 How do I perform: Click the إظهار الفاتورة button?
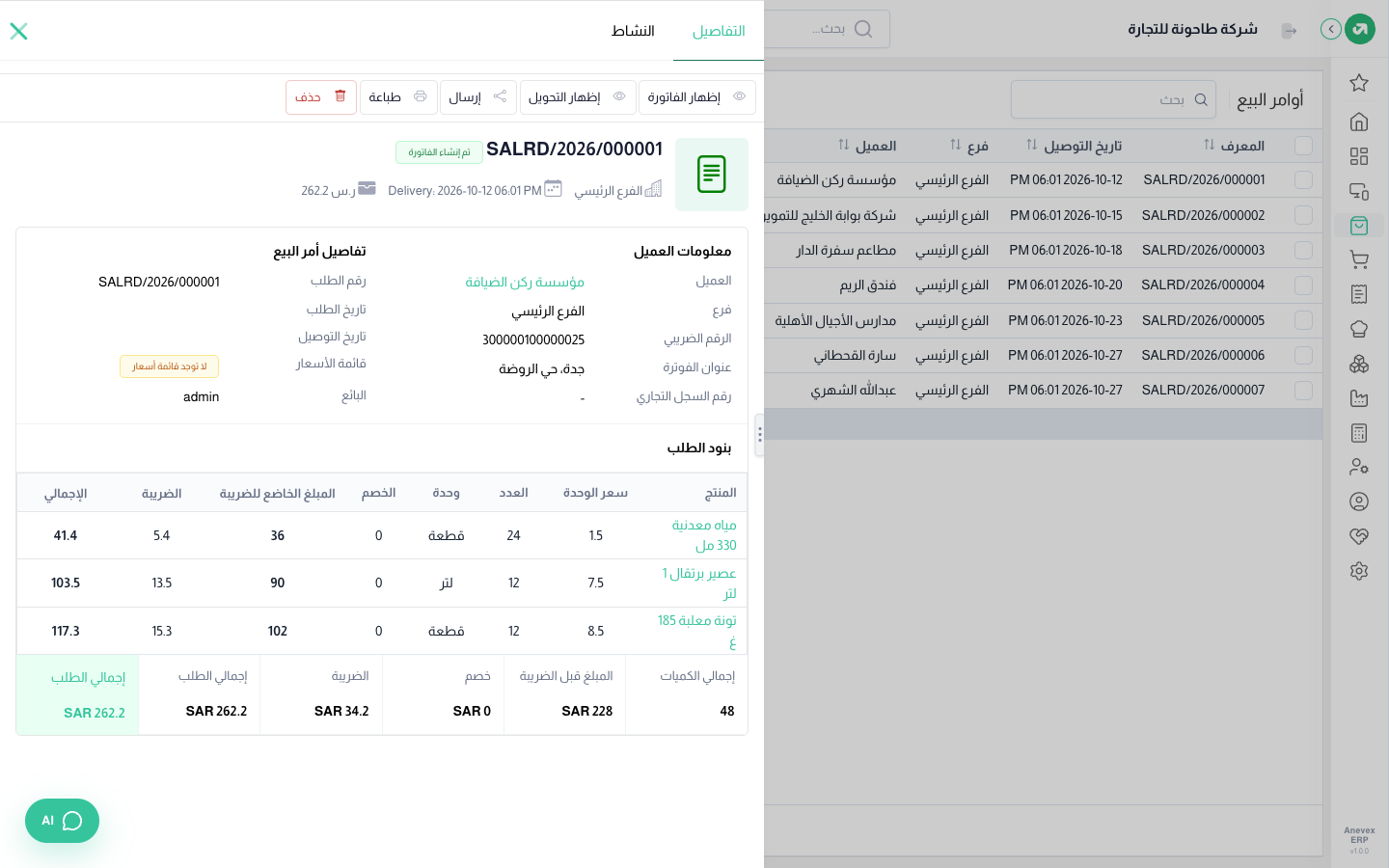697,97
